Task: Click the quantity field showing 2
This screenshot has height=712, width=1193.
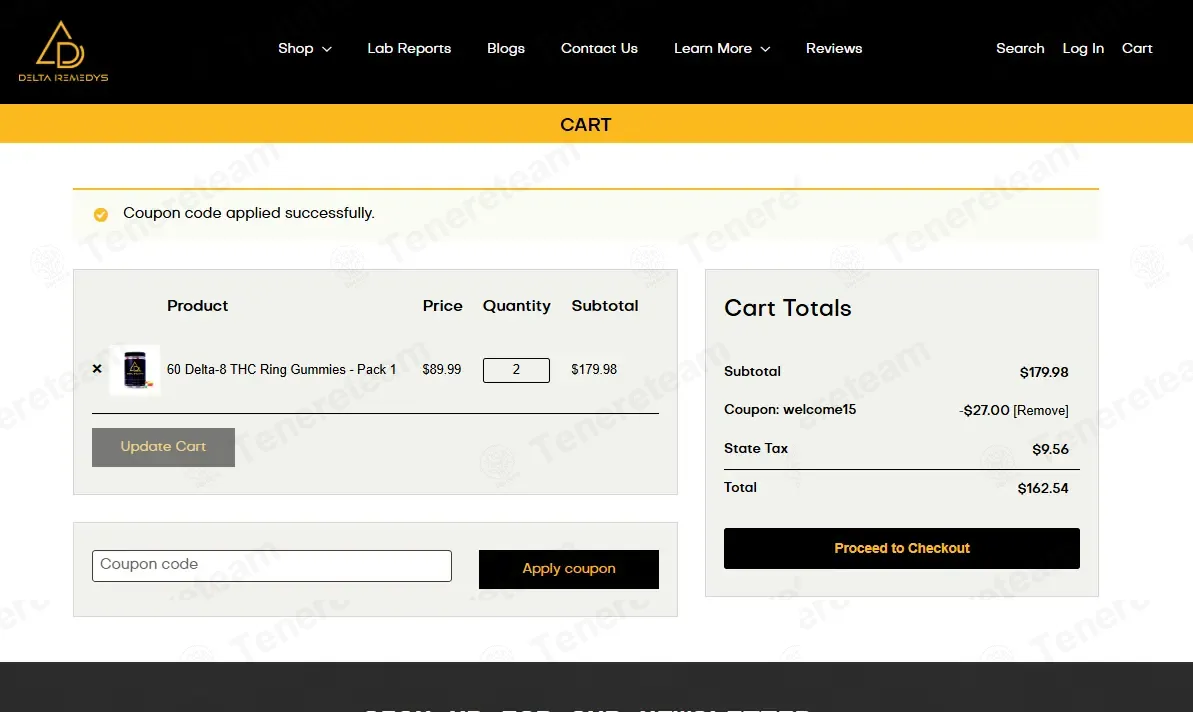Action: tap(516, 370)
